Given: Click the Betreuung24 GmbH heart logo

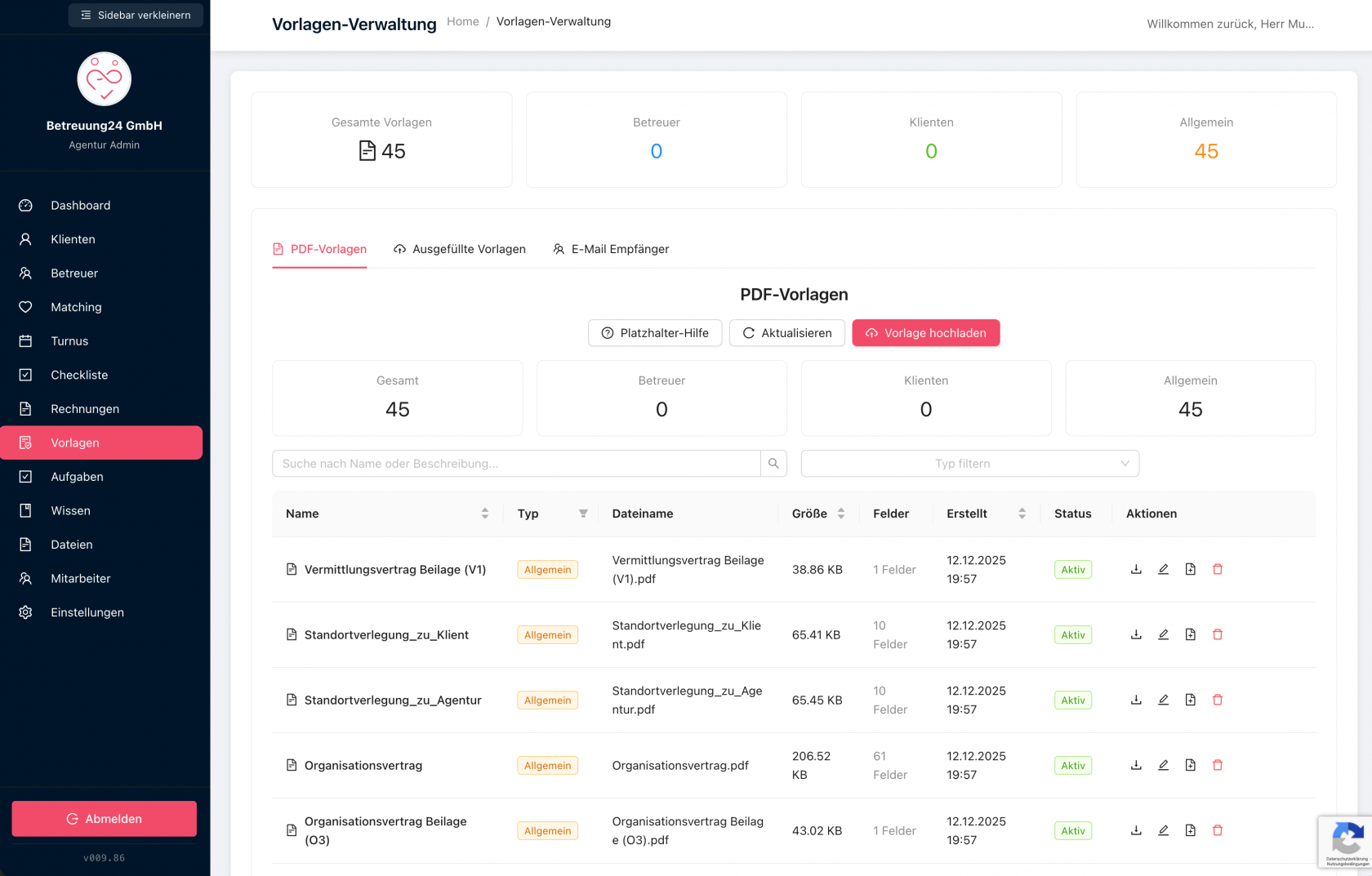Looking at the screenshot, I should [x=105, y=79].
